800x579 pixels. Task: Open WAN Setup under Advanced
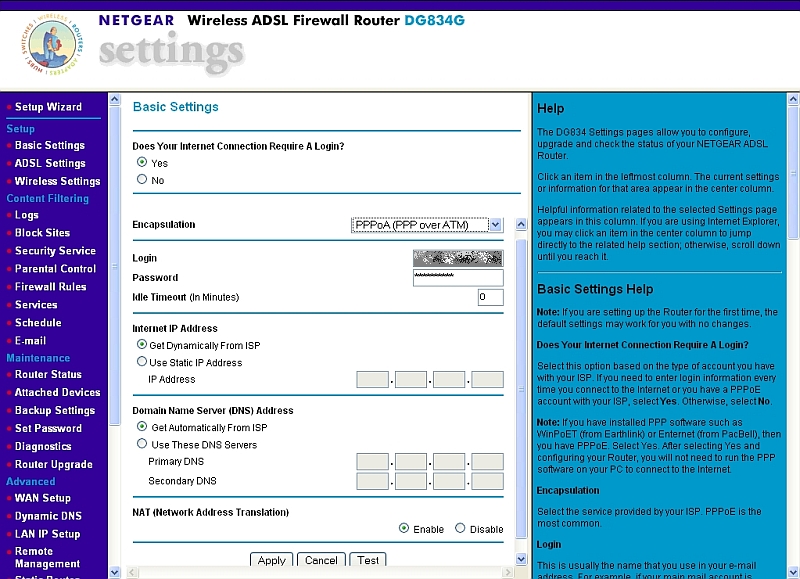click(x=44, y=498)
